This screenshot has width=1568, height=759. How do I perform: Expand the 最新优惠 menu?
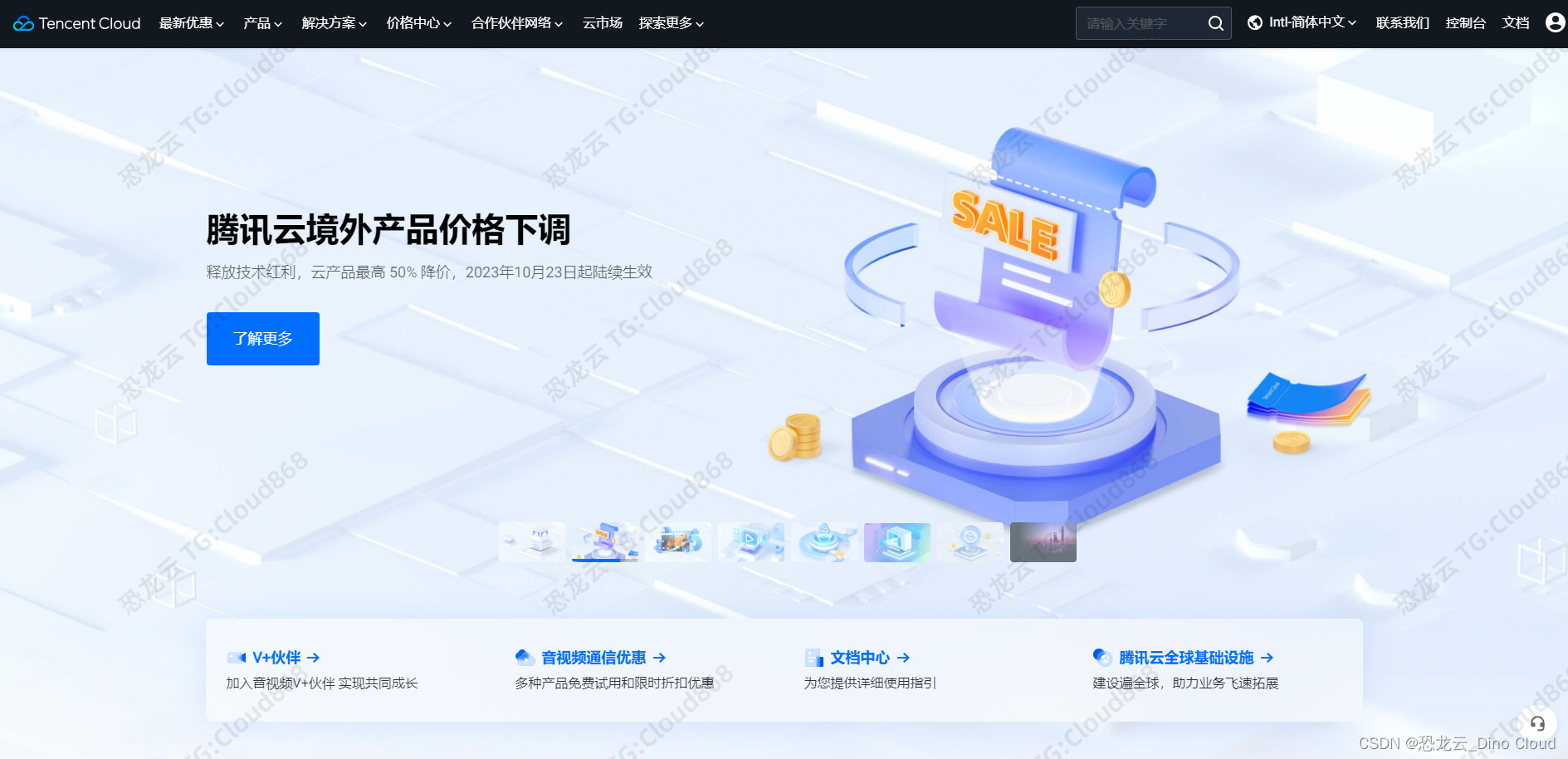[192, 23]
